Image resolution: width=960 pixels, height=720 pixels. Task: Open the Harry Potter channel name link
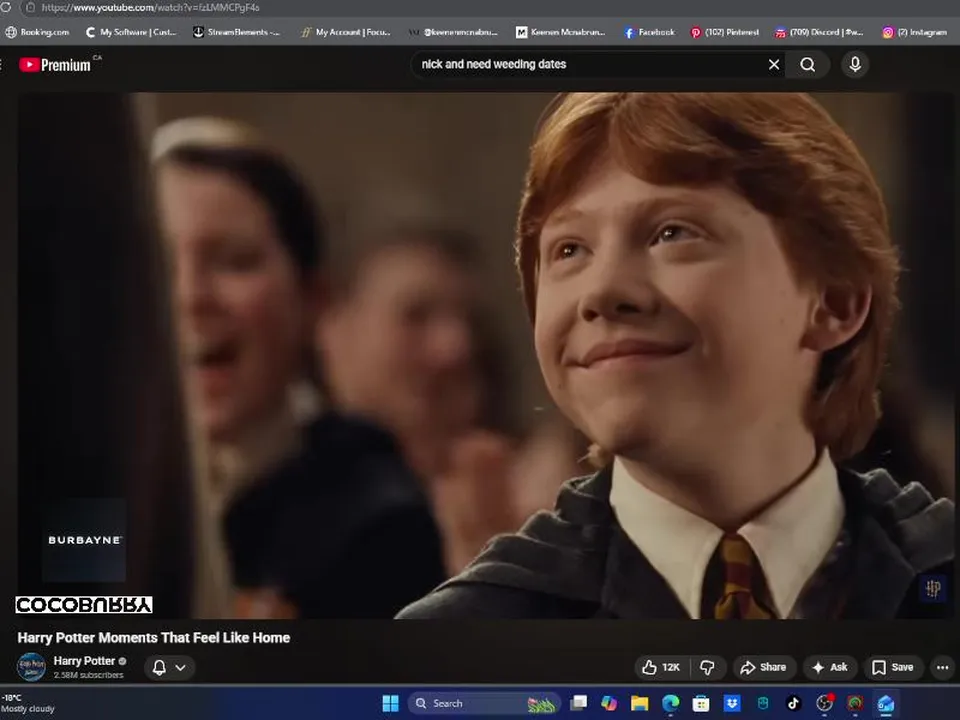(x=84, y=661)
